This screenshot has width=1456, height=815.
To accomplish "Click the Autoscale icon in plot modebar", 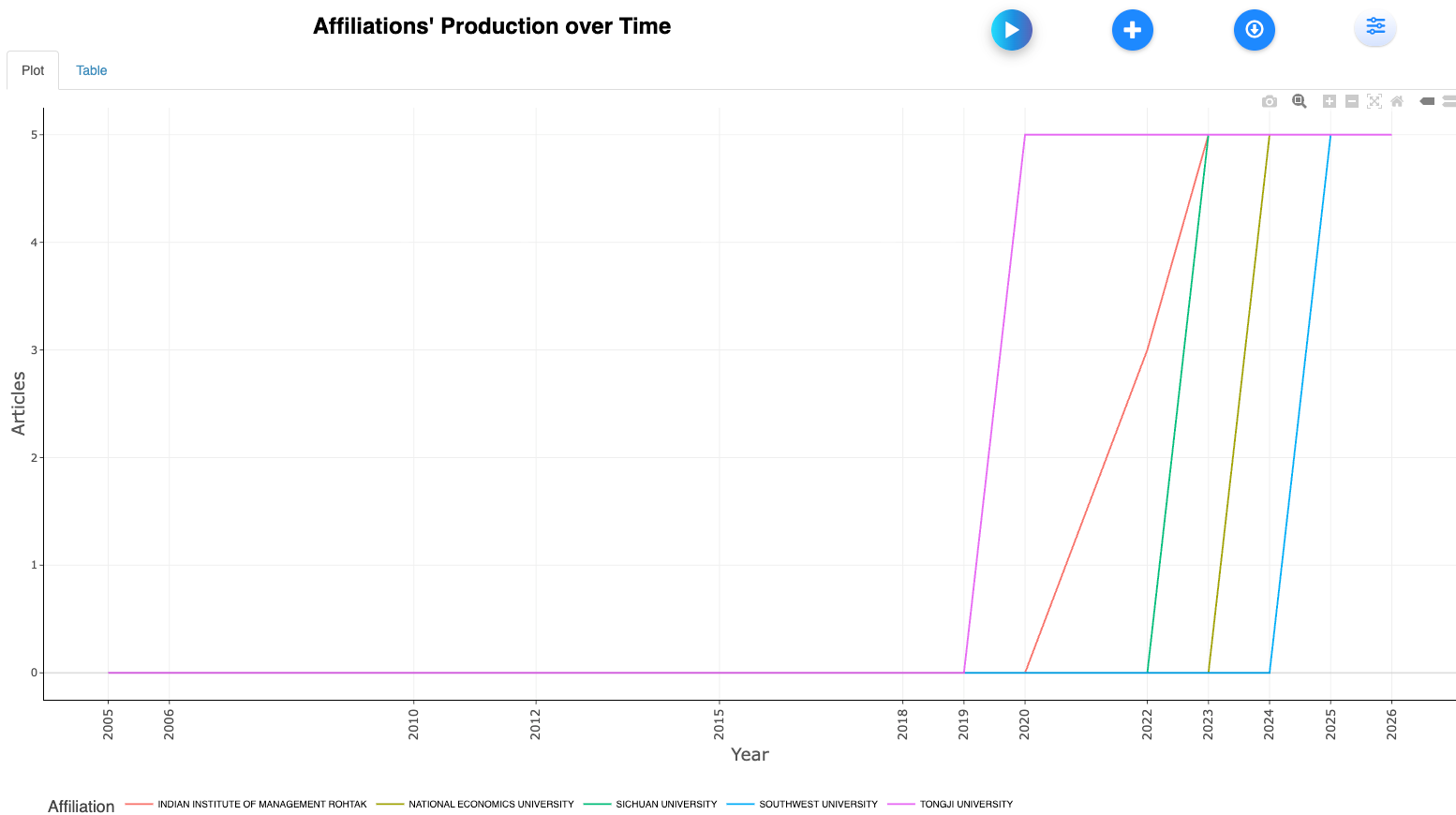I will tap(1374, 101).
